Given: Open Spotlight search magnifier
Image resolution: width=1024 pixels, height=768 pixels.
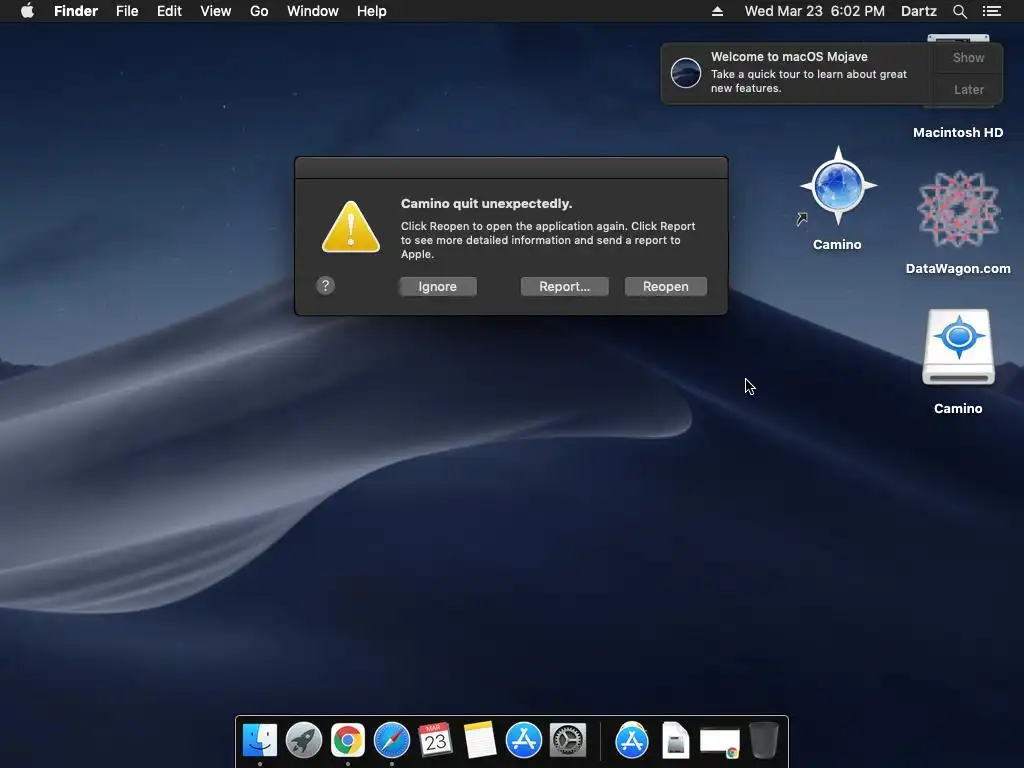Looking at the screenshot, I should coord(959,11).
